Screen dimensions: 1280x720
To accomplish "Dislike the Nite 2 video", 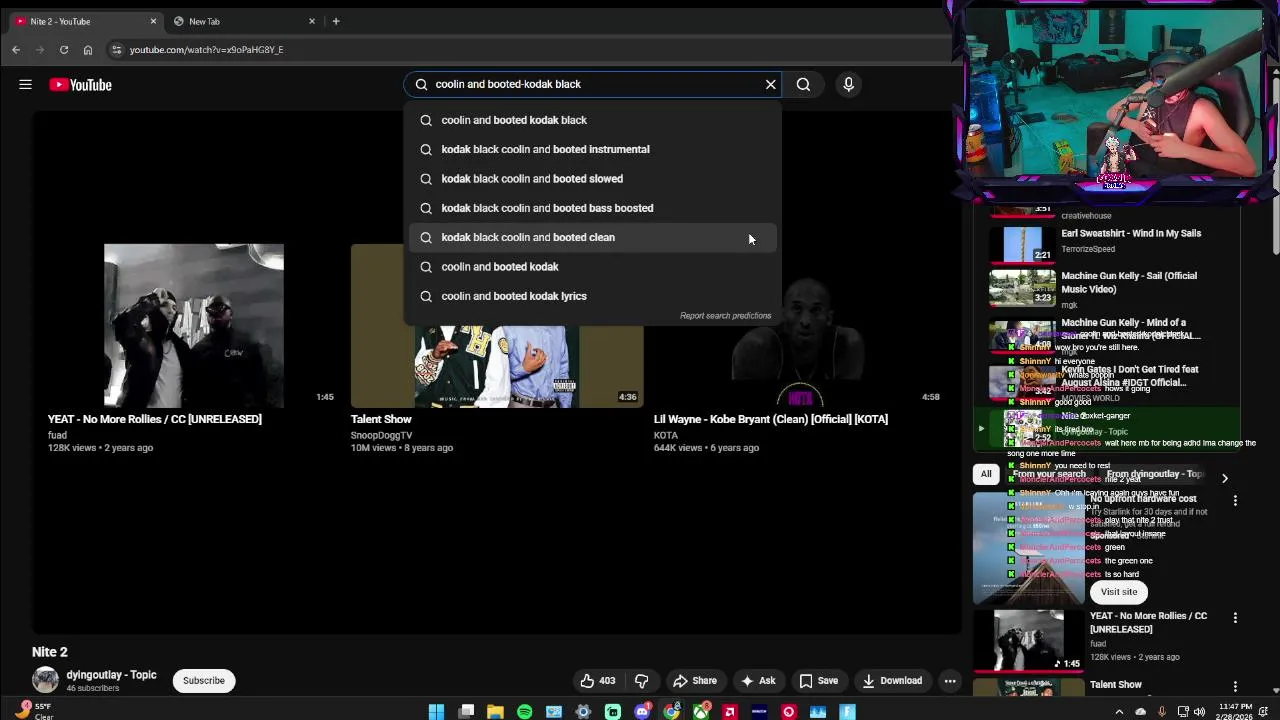I will click(x=642, y=681).
